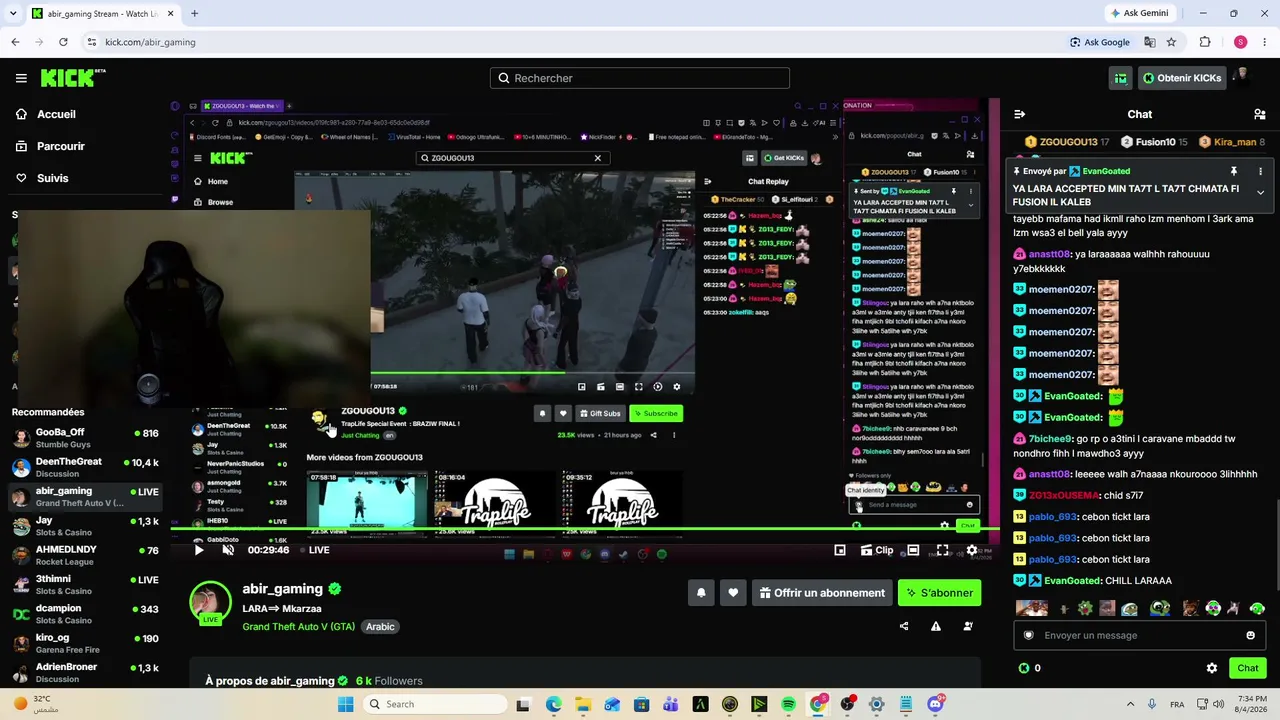Image resolution: width=1280 pixels, height=720 pixels.
Task: Open 3thimni recommended channel
Action: click(84, 584)
